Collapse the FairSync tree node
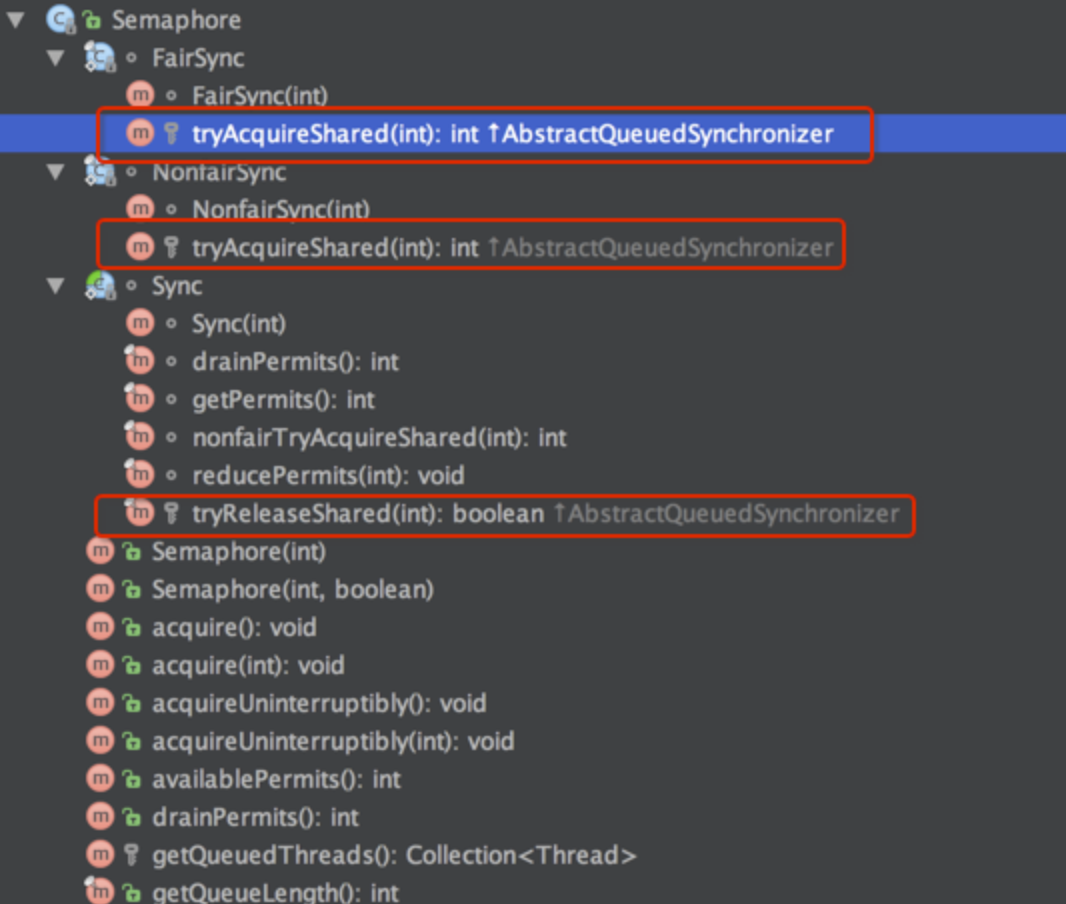This screenshot has width=1066, height=904. tap(56, 58)
